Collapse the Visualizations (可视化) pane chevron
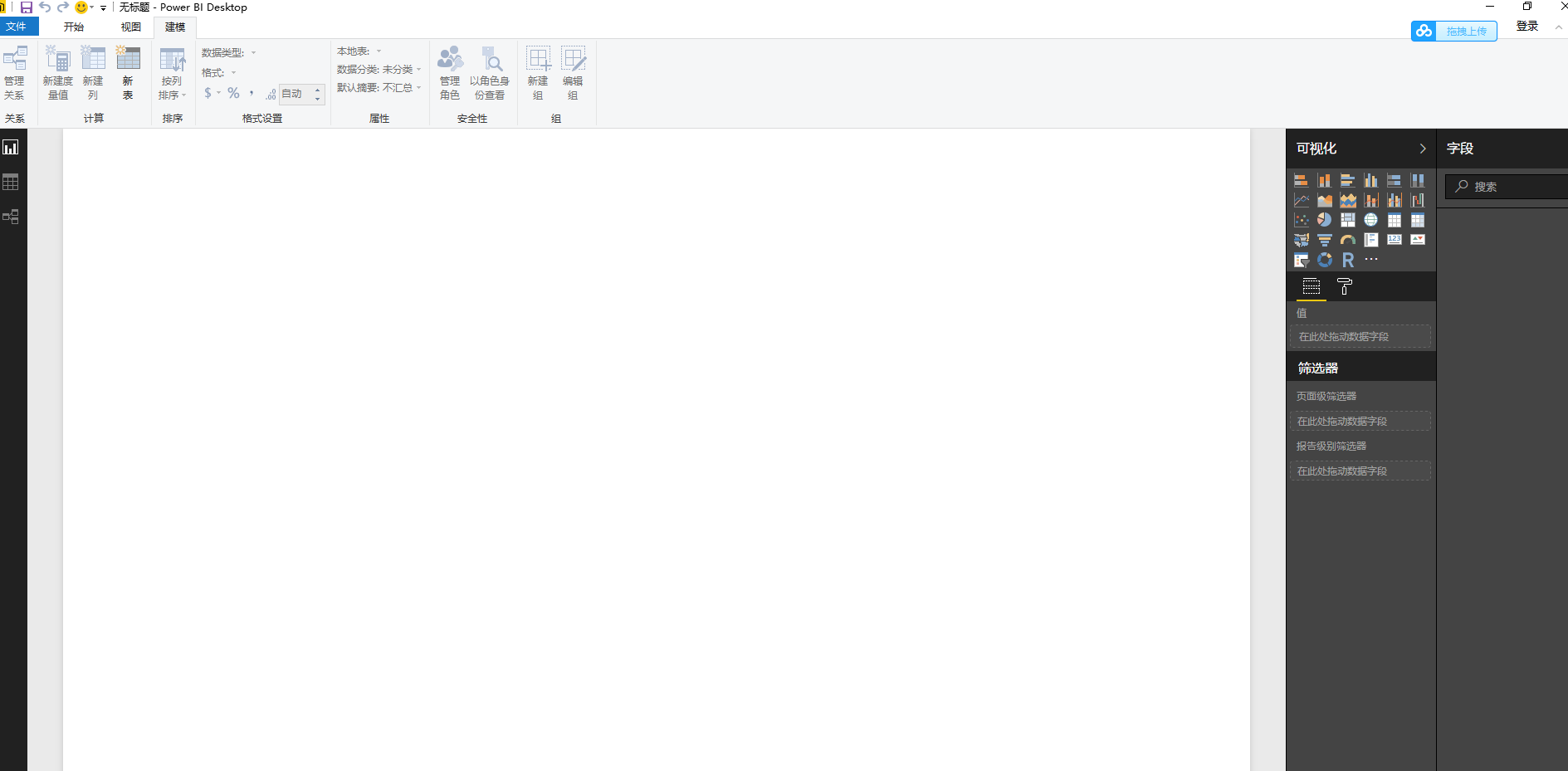This screenshot has width=1568, height=771. pyautogui.click(x=1423, y=149)
